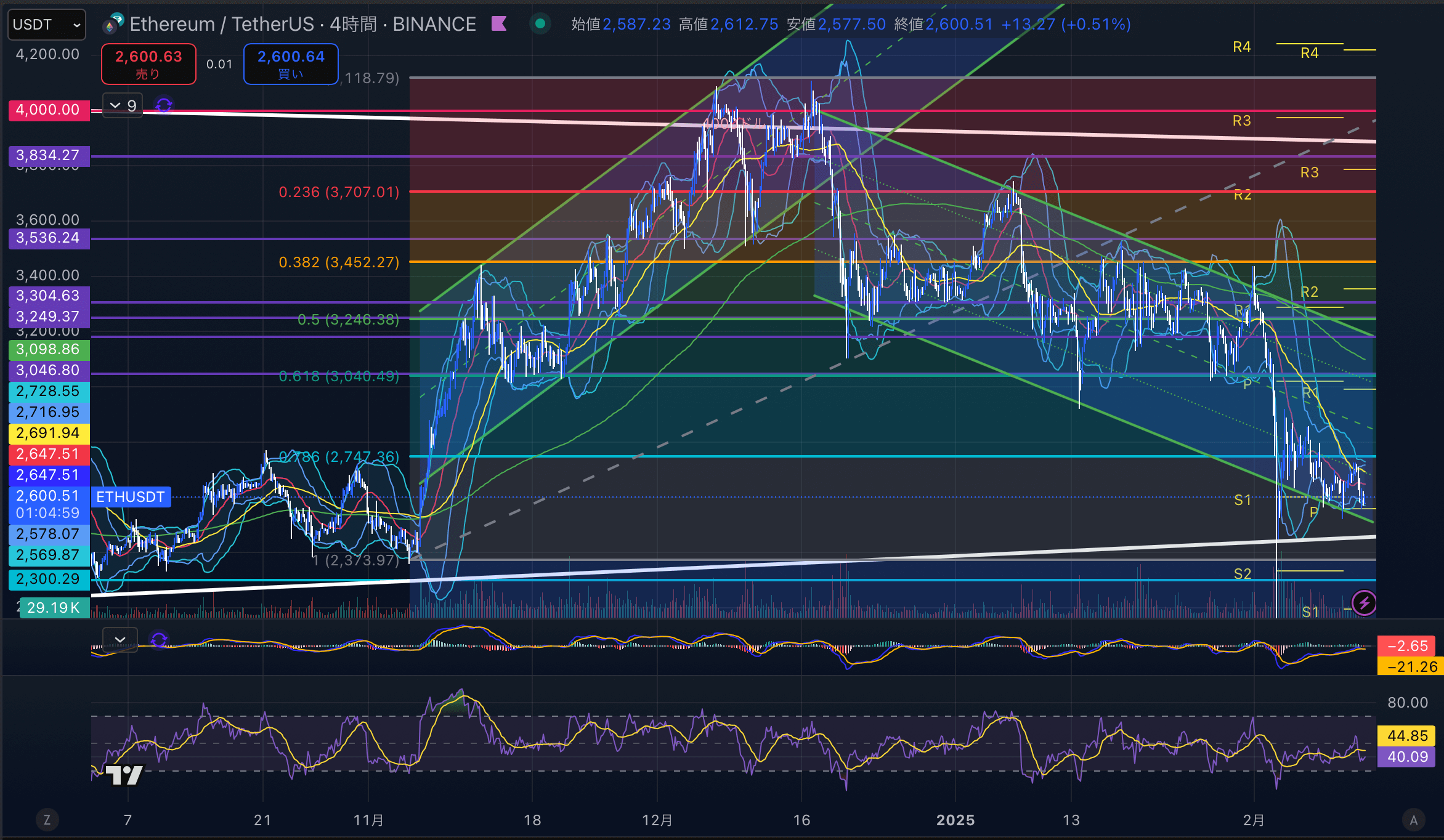Click the 18 date label on time axis
Image resolution: width=1444 pixels, height=840 pixels.
point(532,820)
